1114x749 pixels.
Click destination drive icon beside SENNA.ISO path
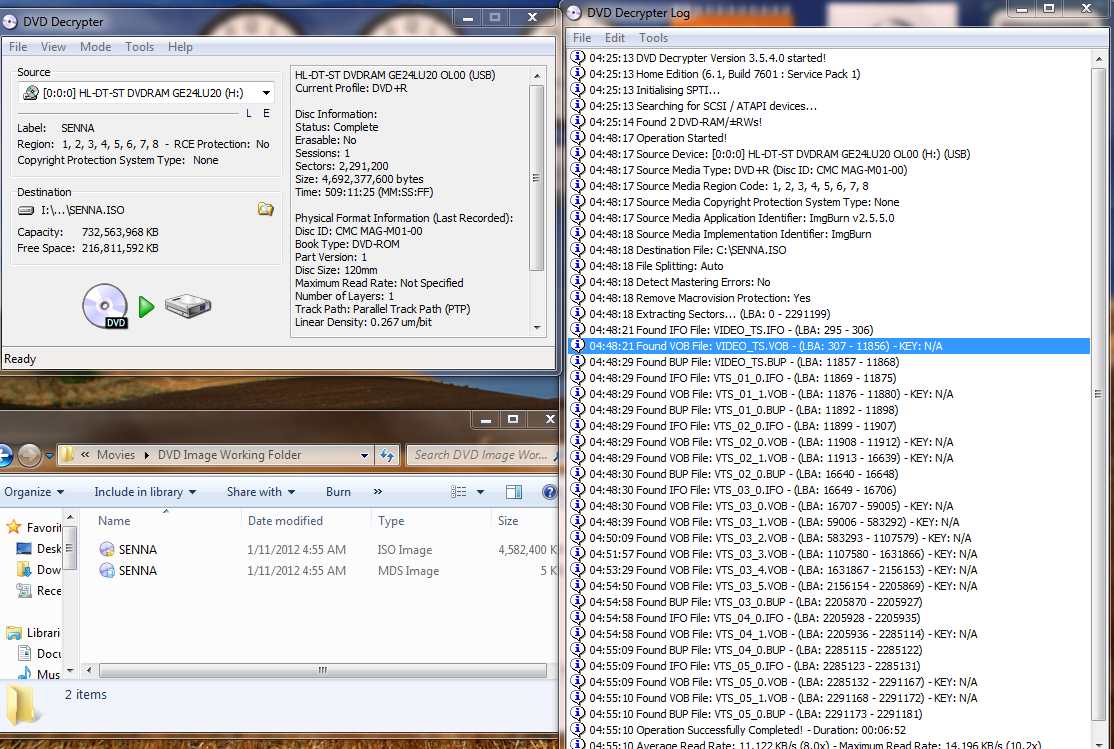26,210
